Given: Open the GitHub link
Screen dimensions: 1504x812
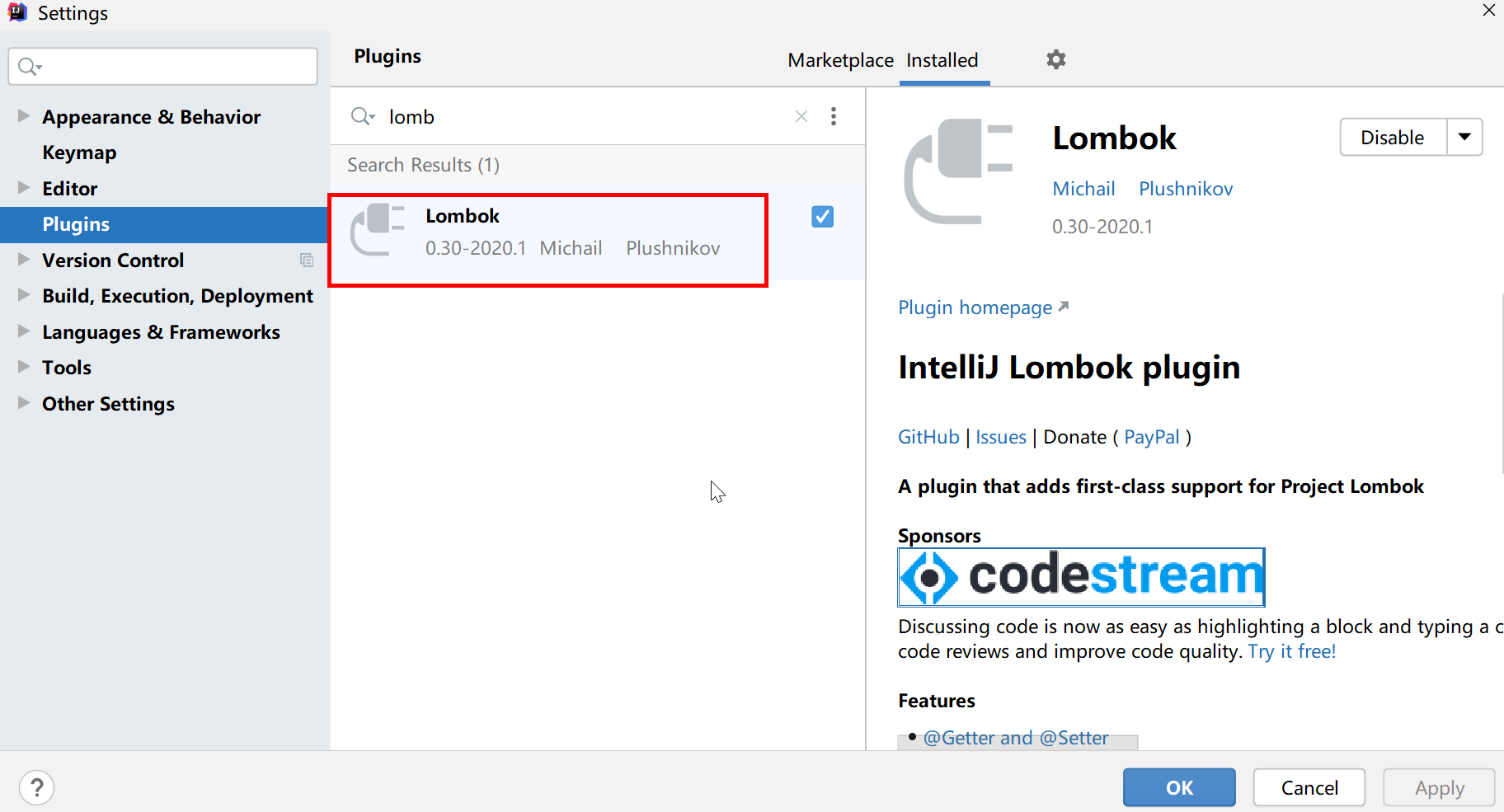Looking at the screenshot, I should tap(928, 437).
